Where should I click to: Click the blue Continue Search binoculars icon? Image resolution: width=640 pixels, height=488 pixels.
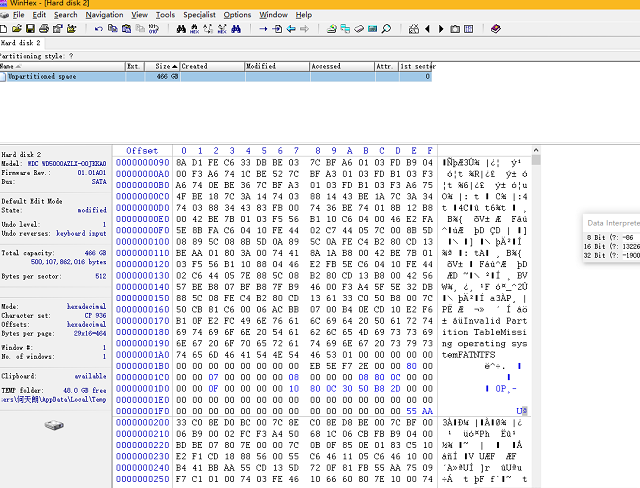pos(236,29)
